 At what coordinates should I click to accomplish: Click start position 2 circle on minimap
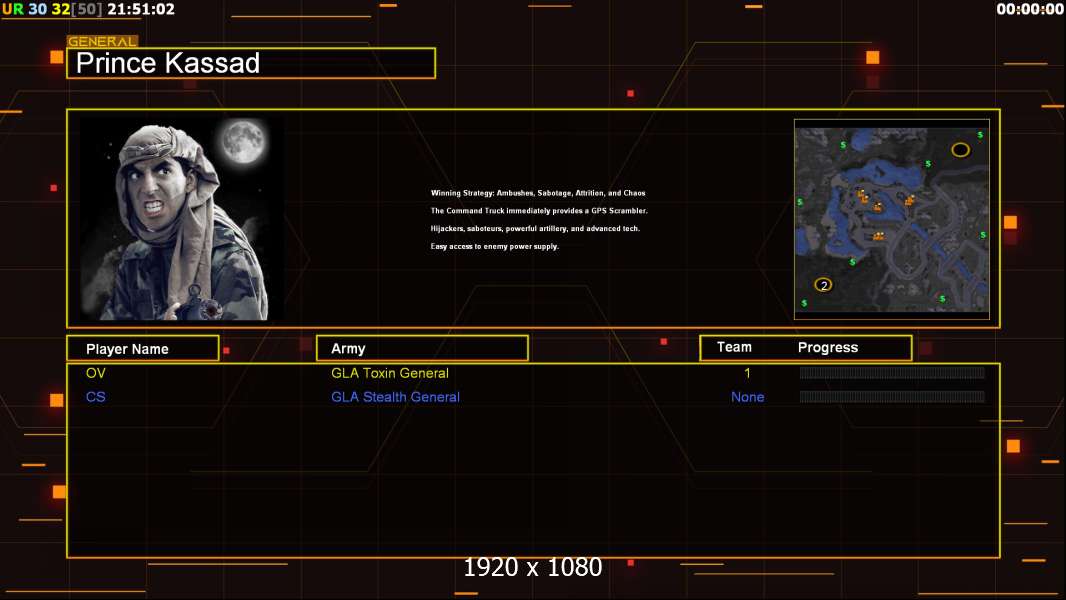point(823,285)
